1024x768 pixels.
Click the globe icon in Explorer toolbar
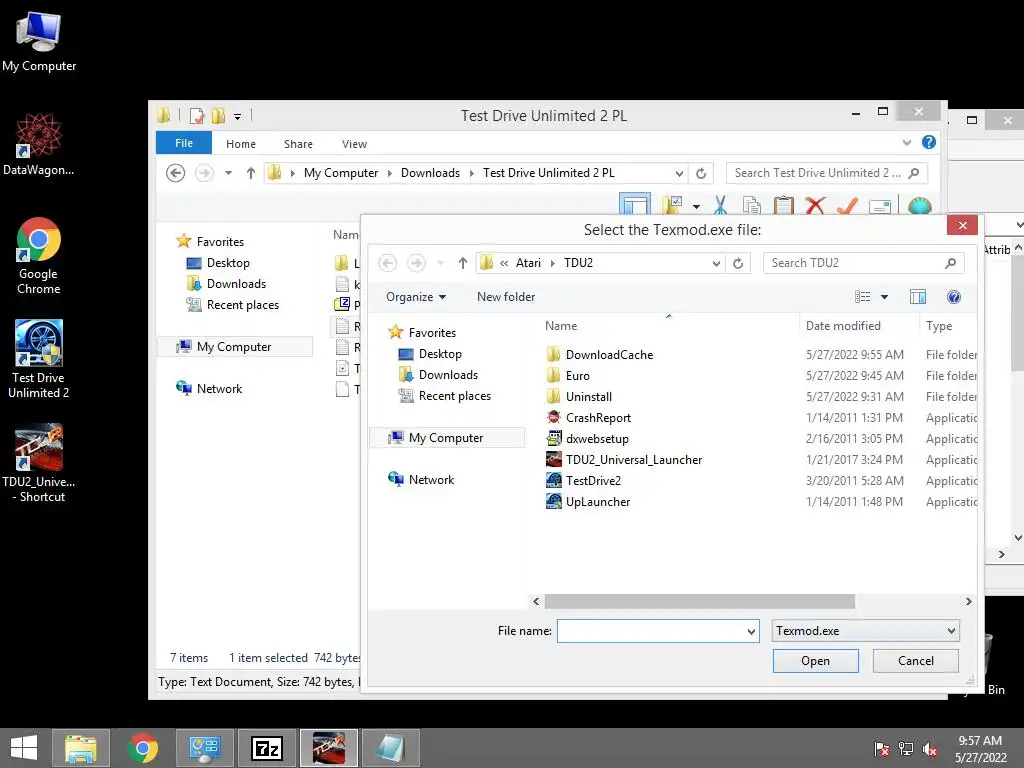(919, 205)
